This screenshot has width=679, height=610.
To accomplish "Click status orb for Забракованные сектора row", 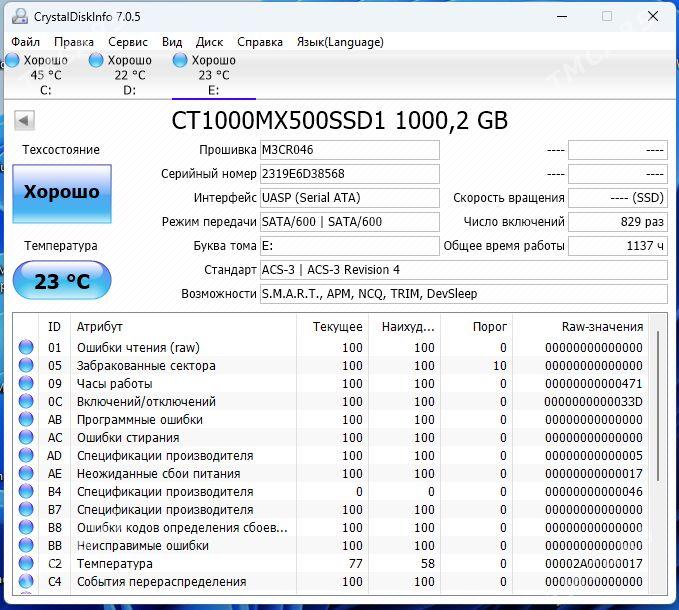I will 26,366.
